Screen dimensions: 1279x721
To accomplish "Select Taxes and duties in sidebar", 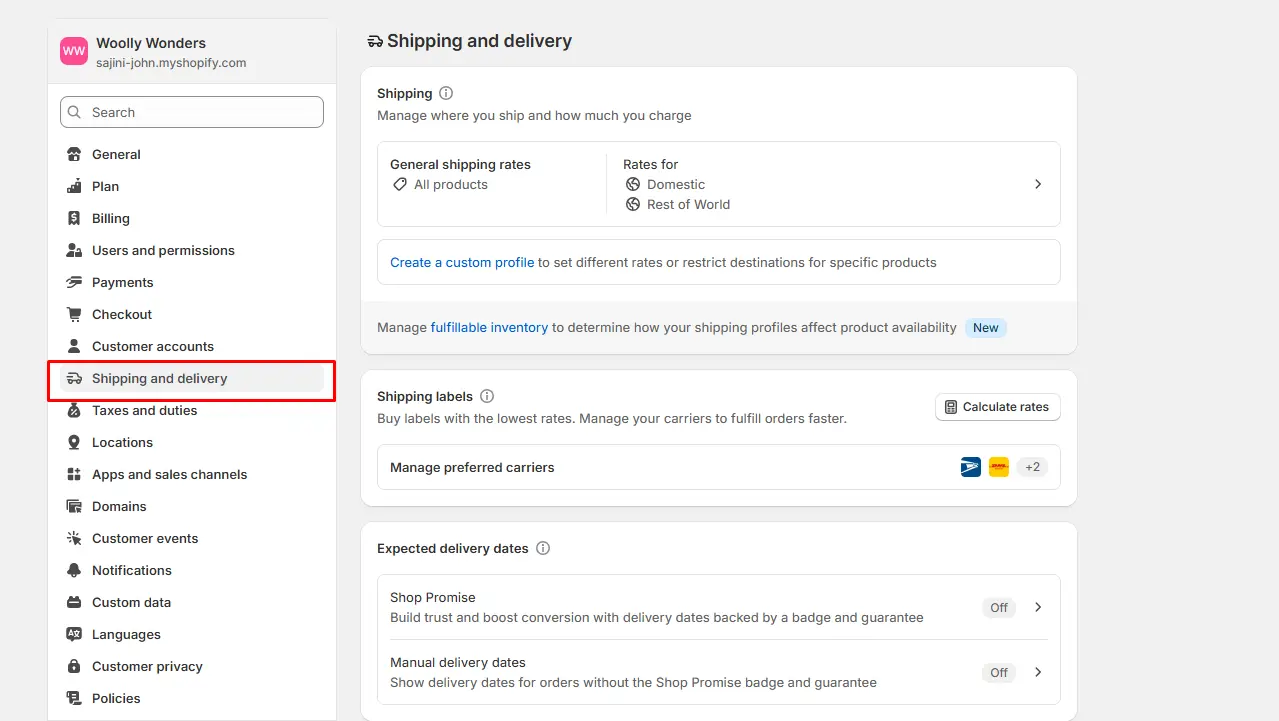I will coord(191,410).
